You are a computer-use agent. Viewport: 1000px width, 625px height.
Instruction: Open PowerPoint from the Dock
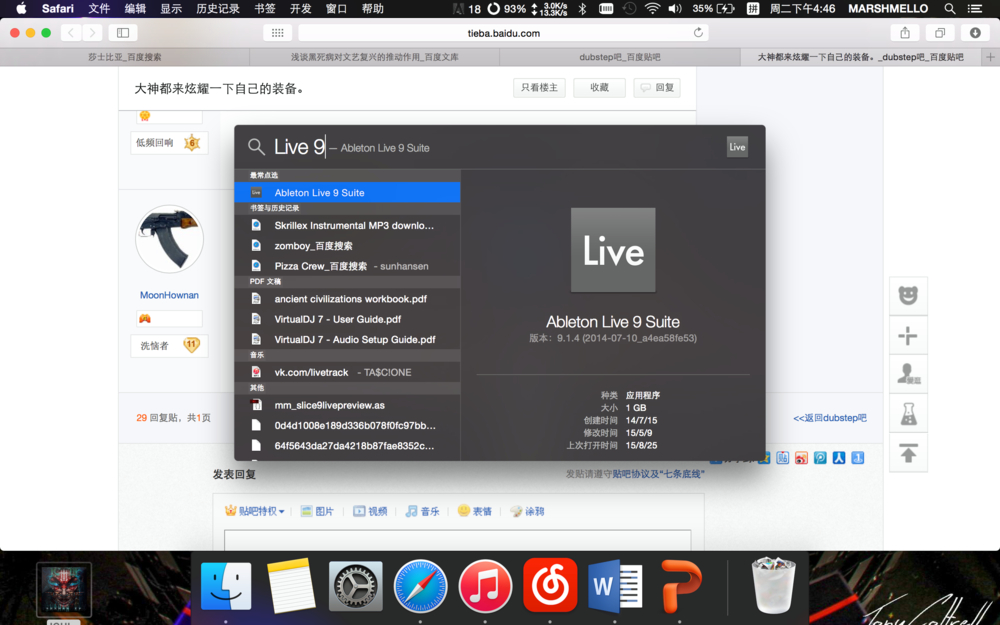pyautogui.click(x=680, y=586)
